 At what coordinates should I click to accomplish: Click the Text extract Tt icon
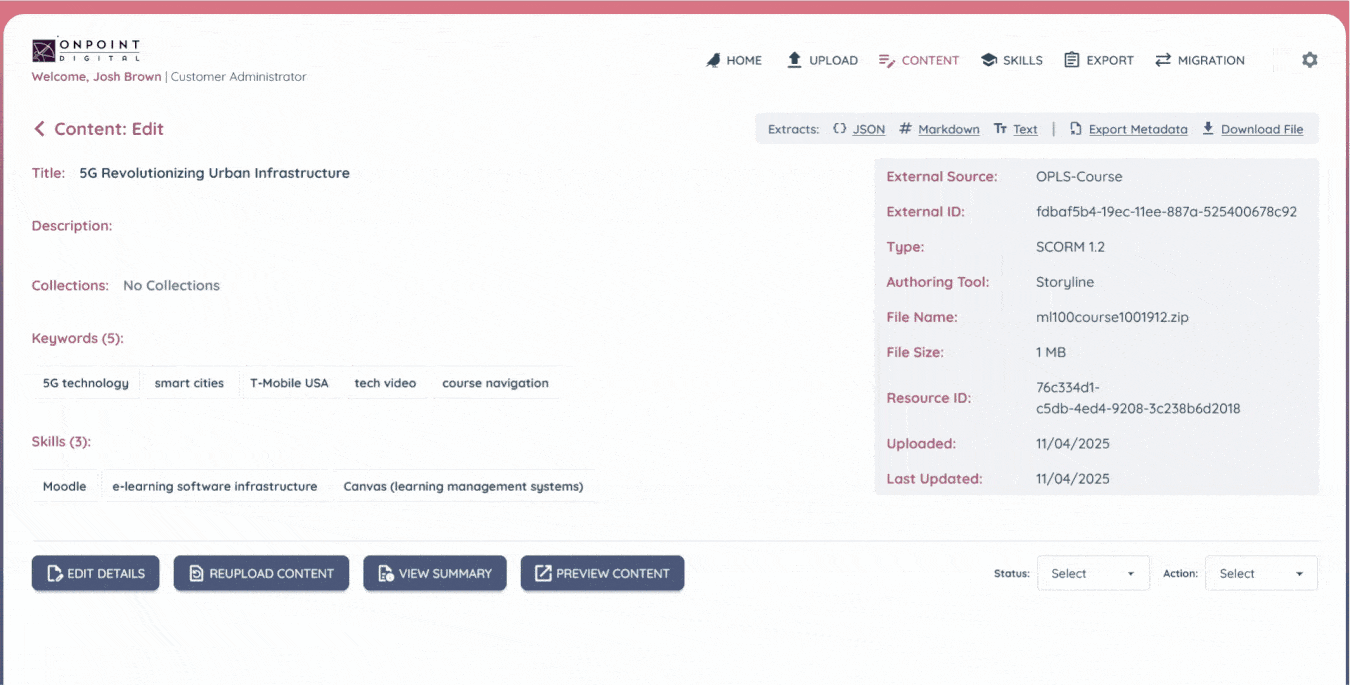coord(1000,129)
